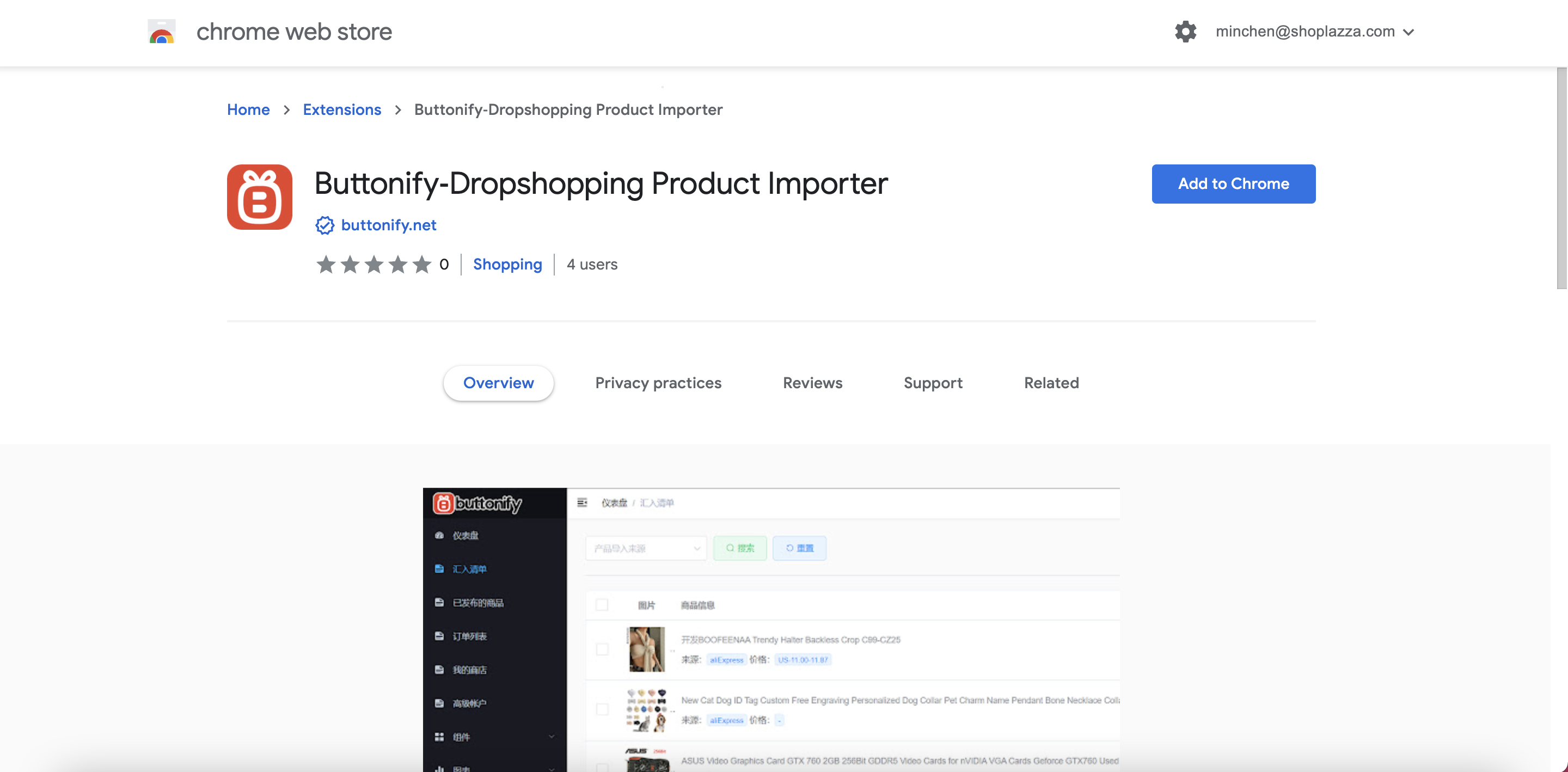This screenshot has height=772, width=1568.
Task: Expand the minchen@shoplazza.com account dropdown
Action: pos(1408,32)
